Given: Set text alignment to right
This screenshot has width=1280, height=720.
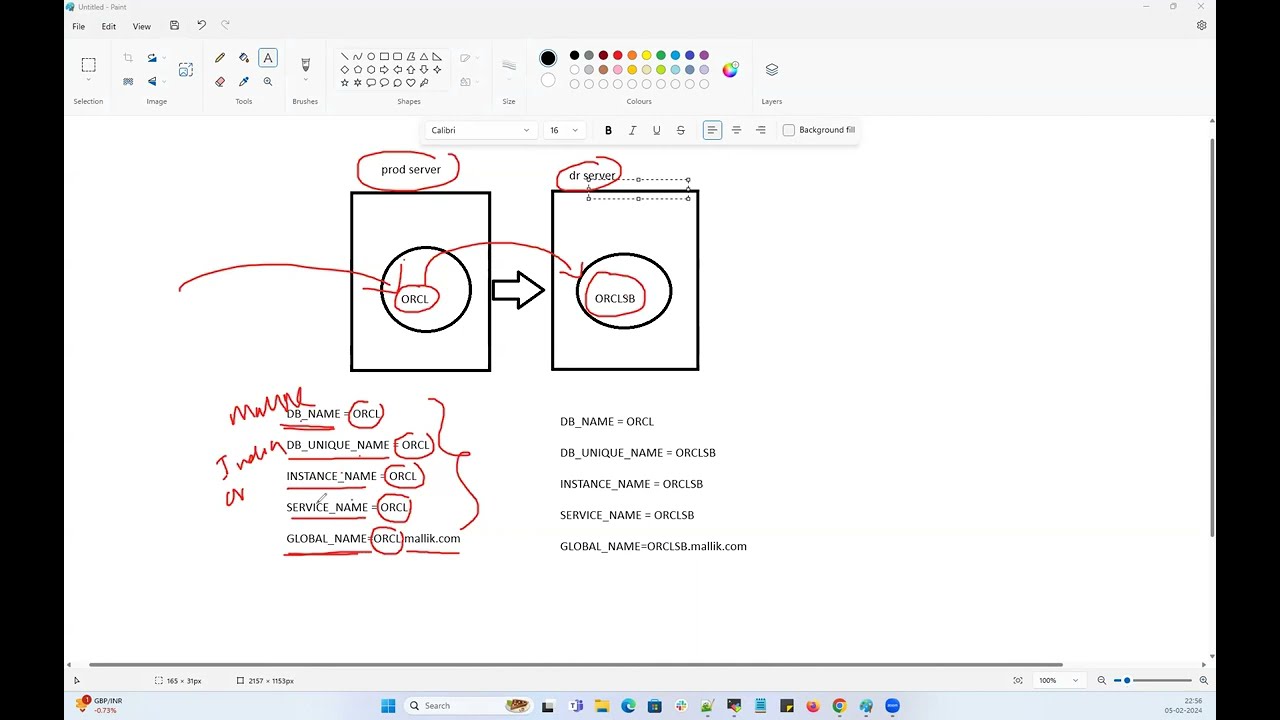Looking at the screenshot, I should click(x=760, y=130).
